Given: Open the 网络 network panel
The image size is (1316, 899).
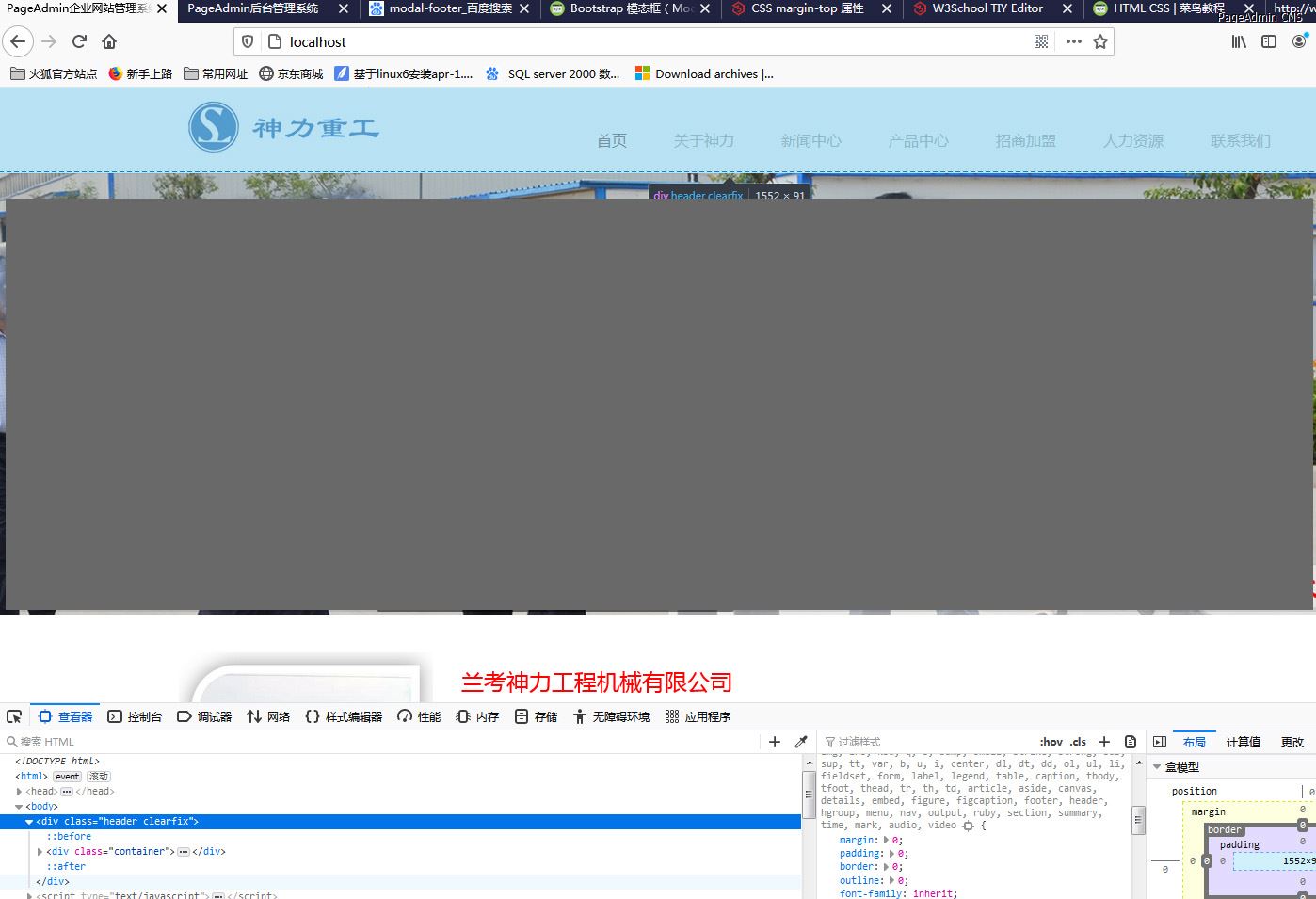Looking at the screenshot, I should (268, 716).
